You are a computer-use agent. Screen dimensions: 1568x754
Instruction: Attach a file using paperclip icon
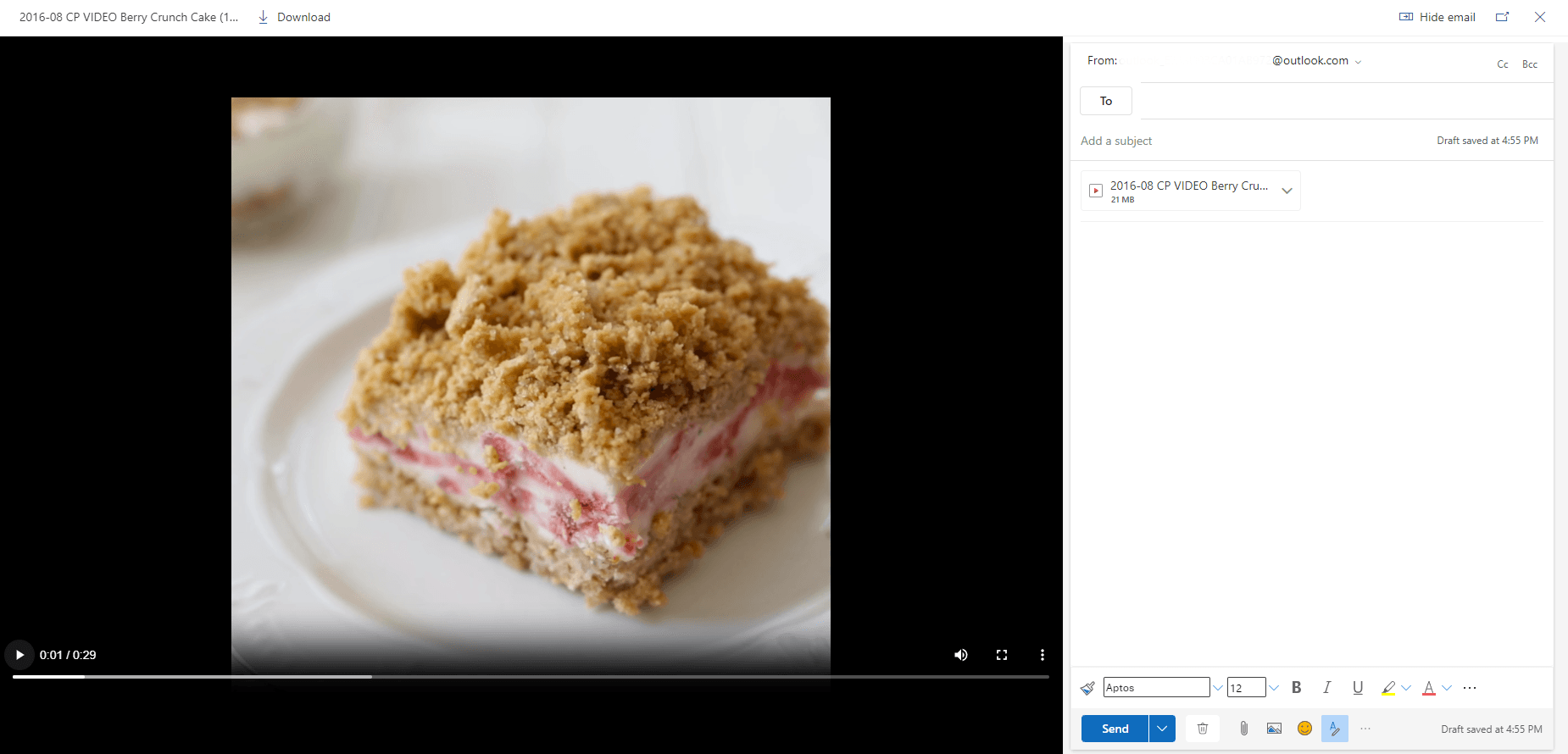1243,729
